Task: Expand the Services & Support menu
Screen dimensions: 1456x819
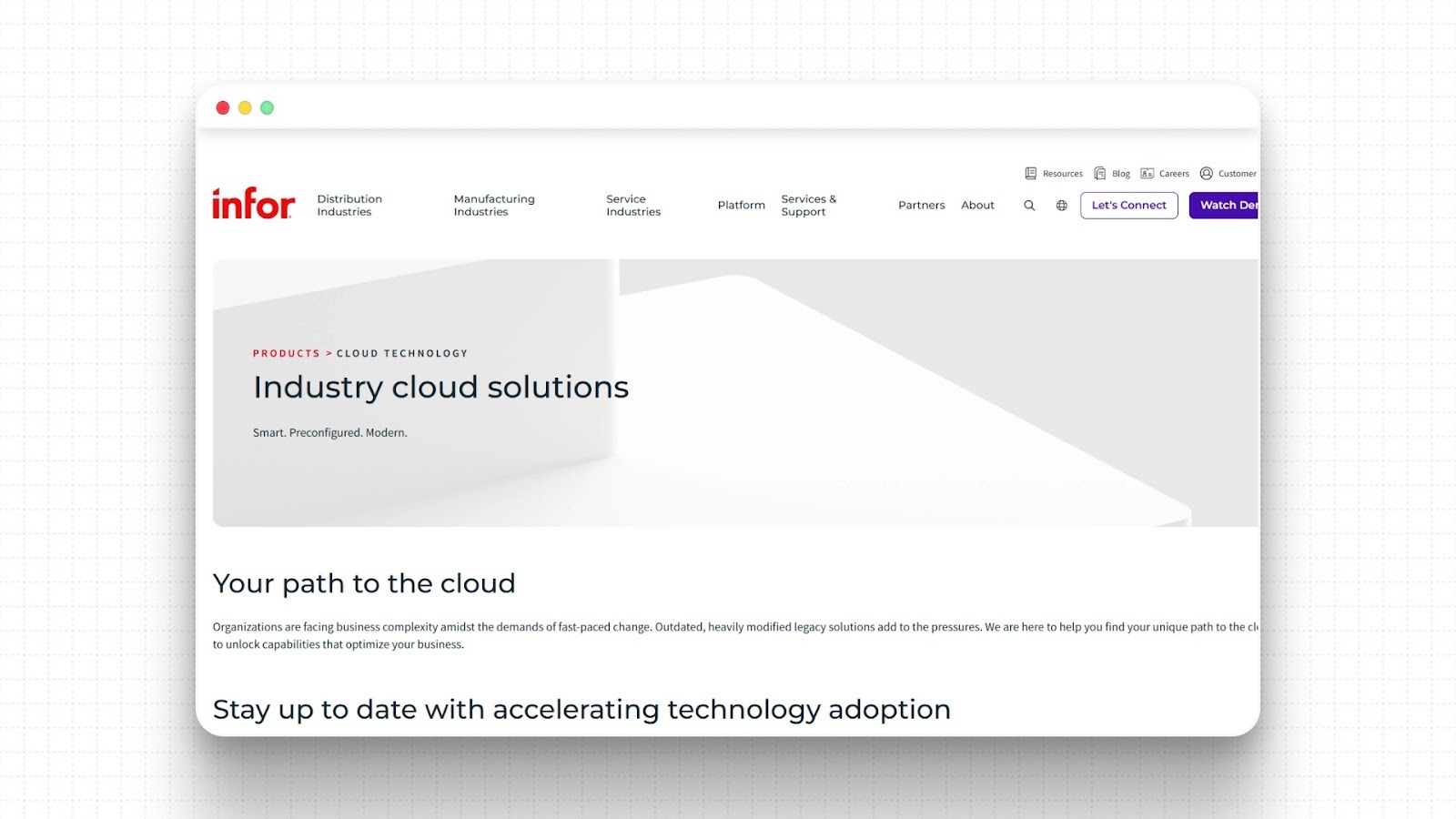Action: (808, 205)
